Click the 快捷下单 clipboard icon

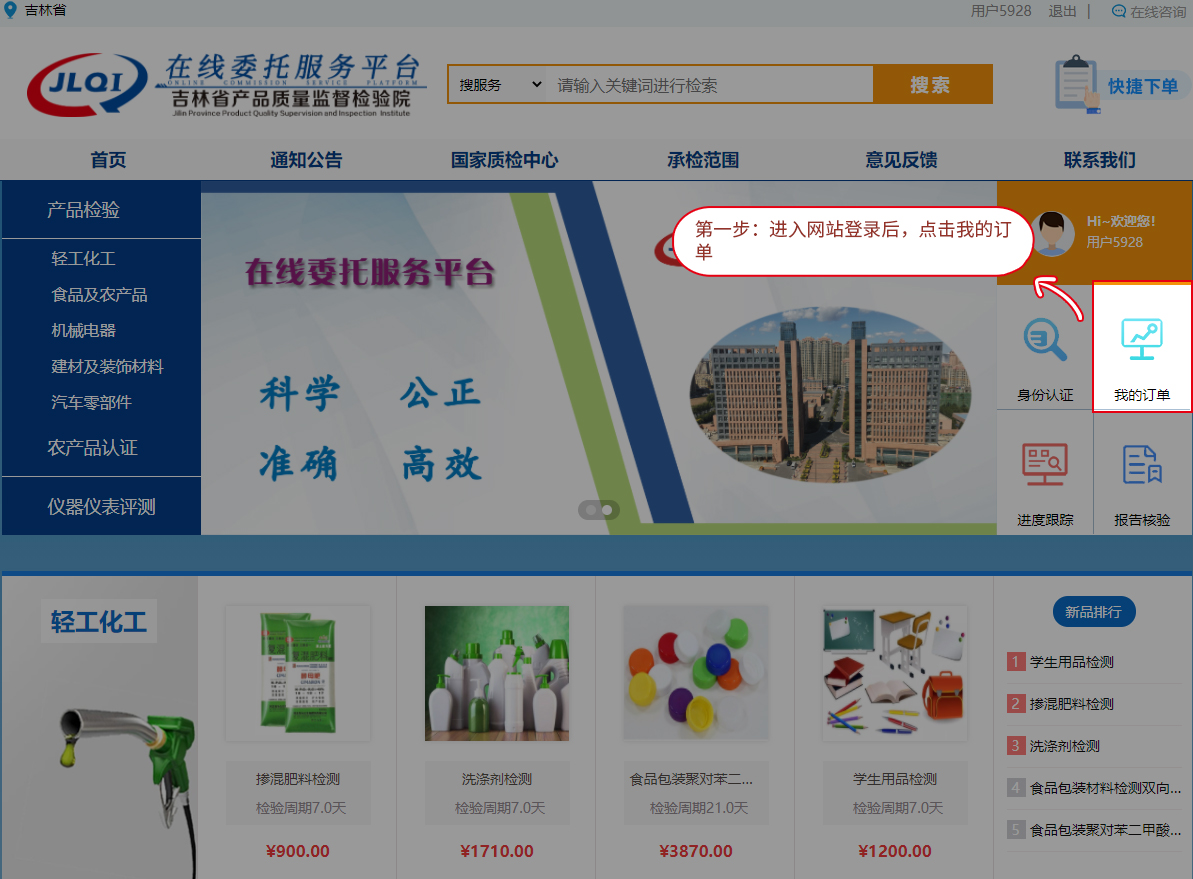(x=1077, y=85)
